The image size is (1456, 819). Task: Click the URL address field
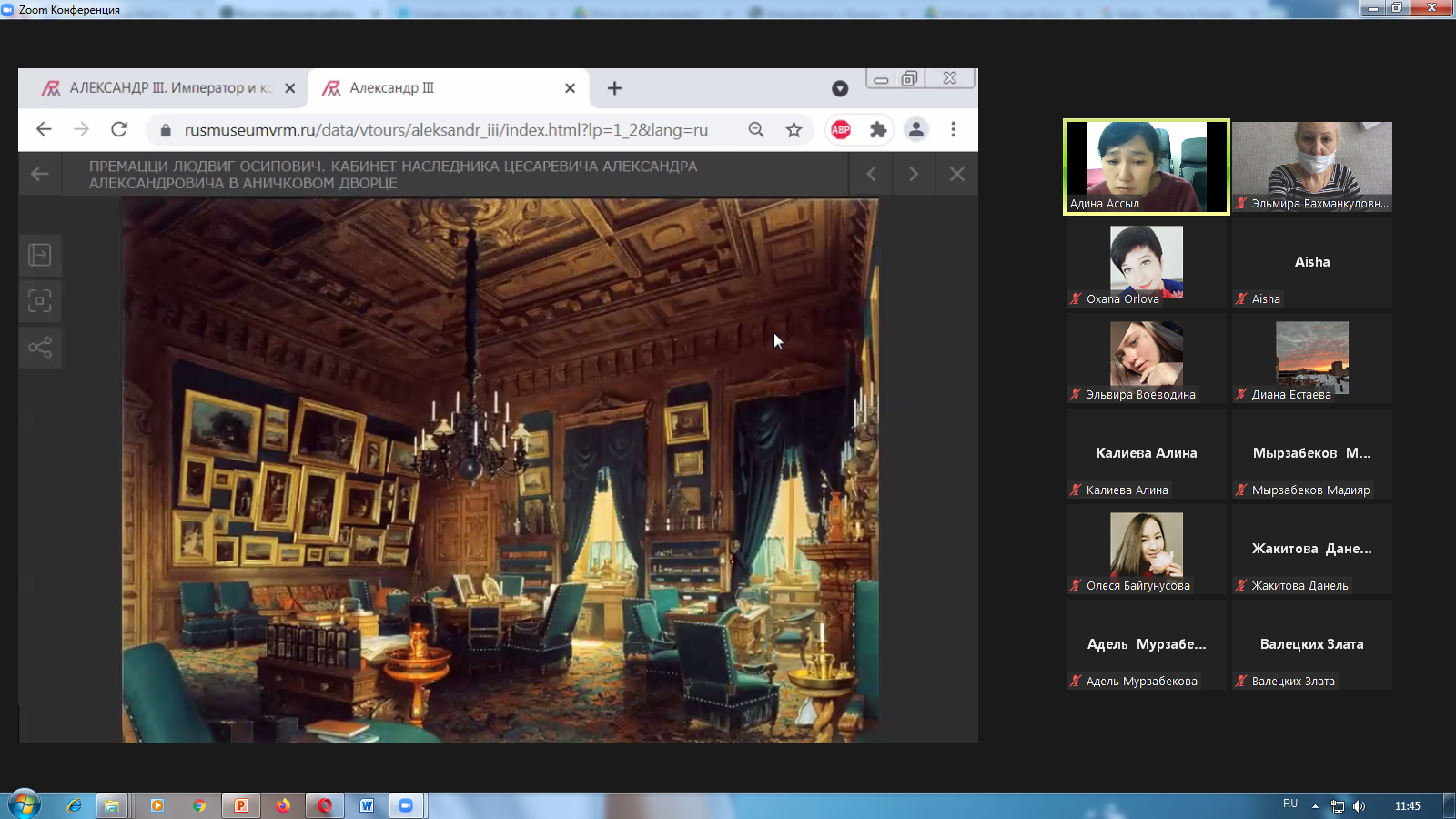pos(446,130)
